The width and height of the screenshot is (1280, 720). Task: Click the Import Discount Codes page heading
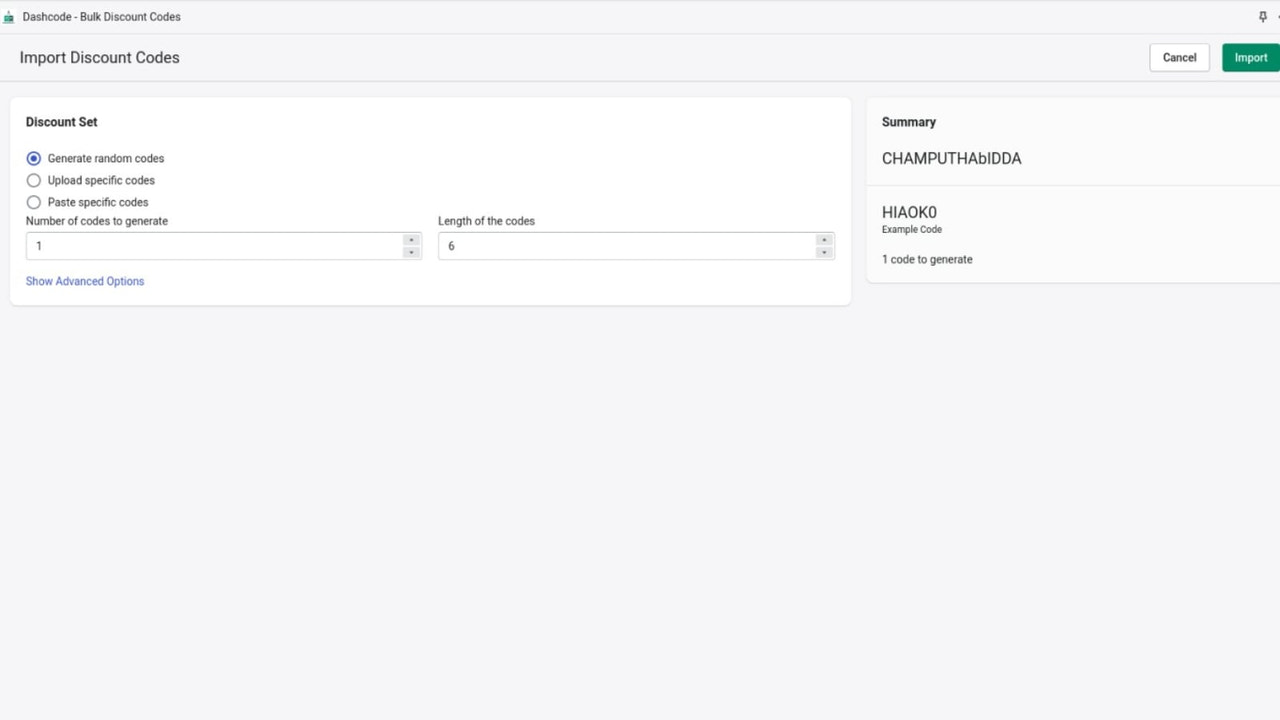coord(99,57)
